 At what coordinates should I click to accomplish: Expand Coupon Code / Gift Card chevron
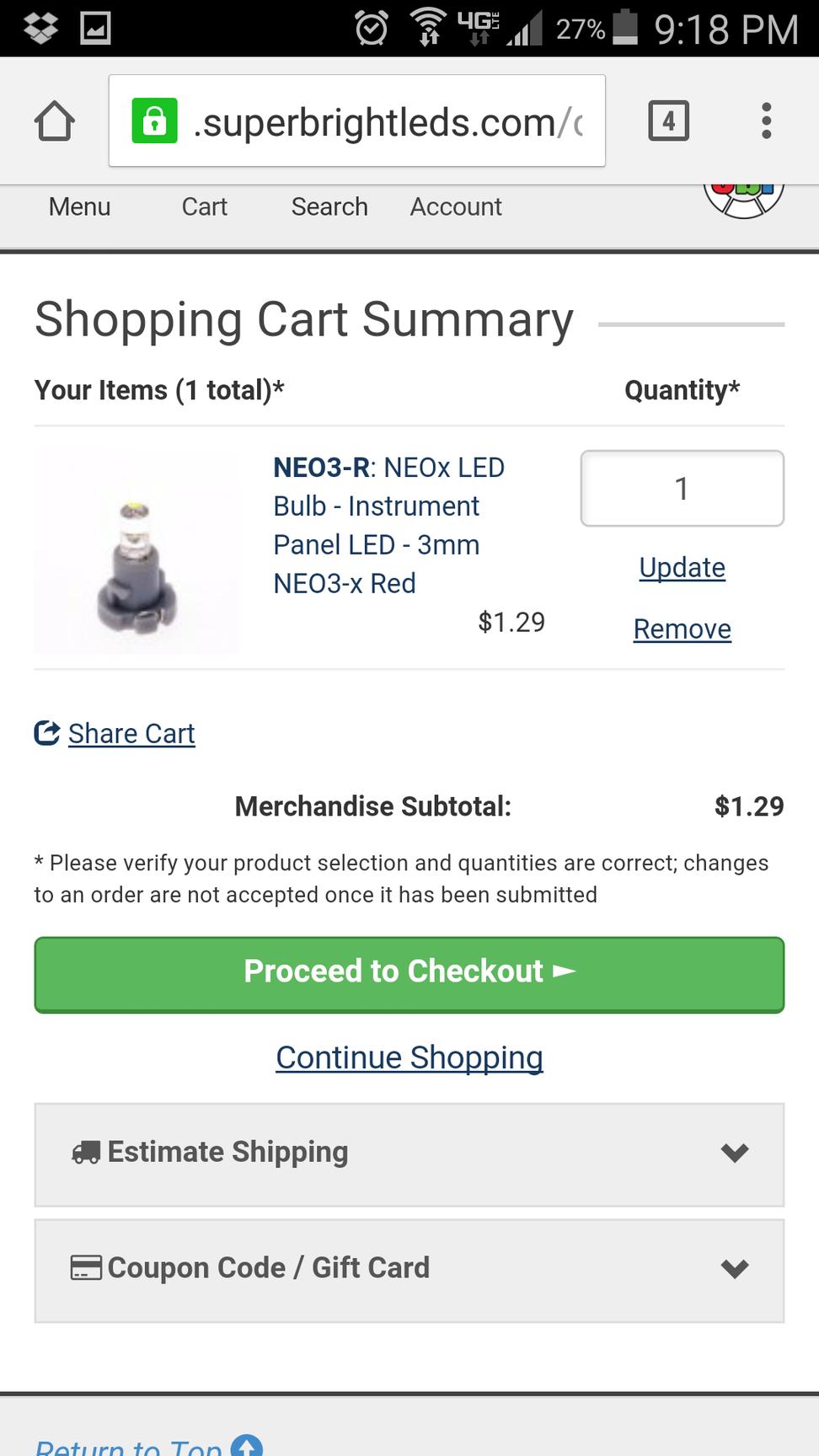[x=736, y=1269]
